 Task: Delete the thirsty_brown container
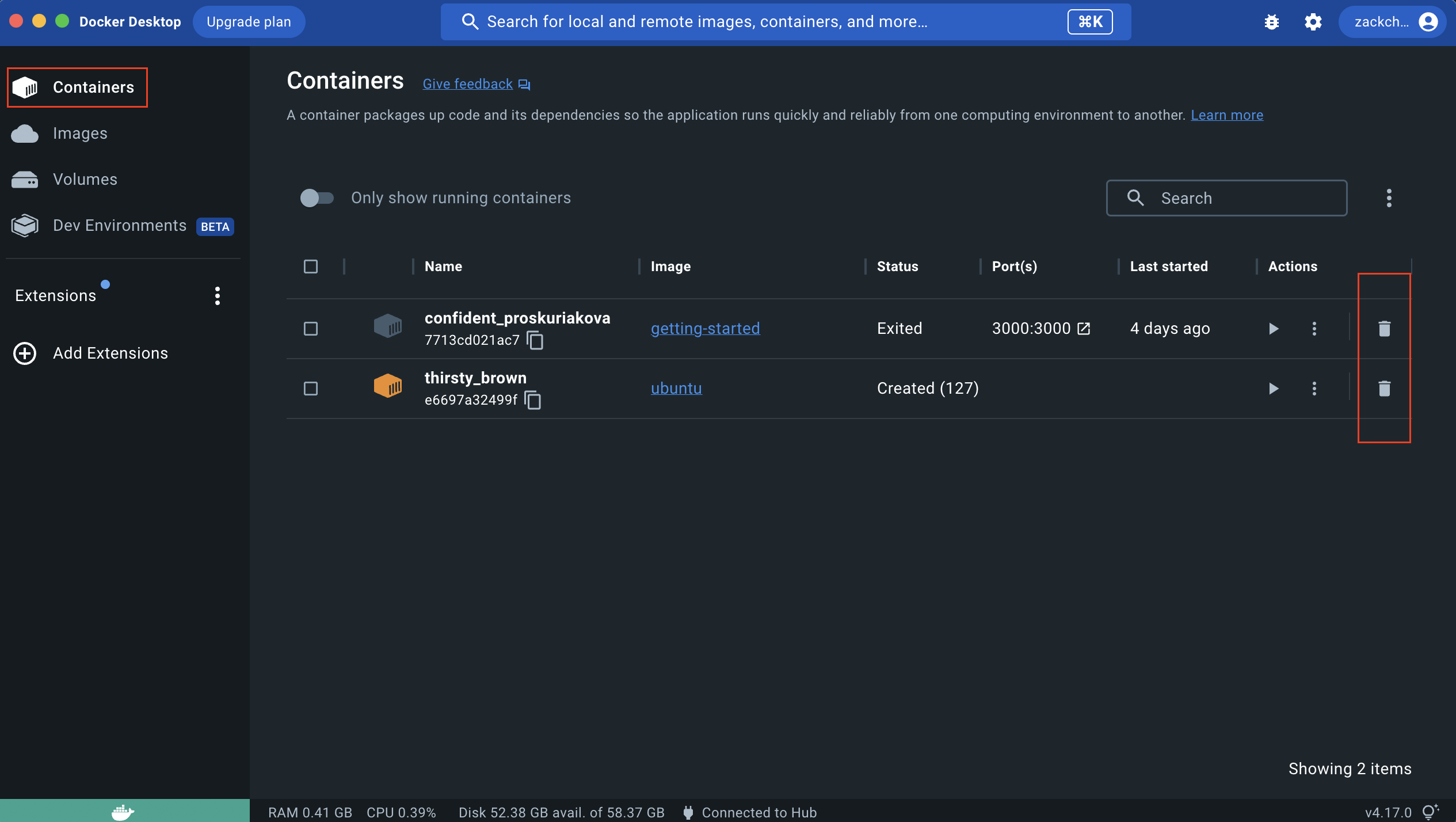(1385, 389)
